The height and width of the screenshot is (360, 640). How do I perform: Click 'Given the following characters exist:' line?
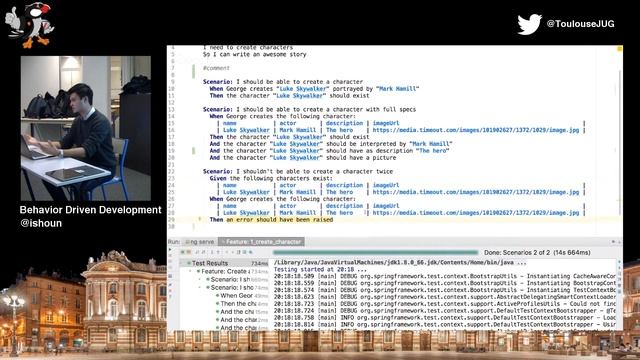pyautogui.click(x=271, y=178)
